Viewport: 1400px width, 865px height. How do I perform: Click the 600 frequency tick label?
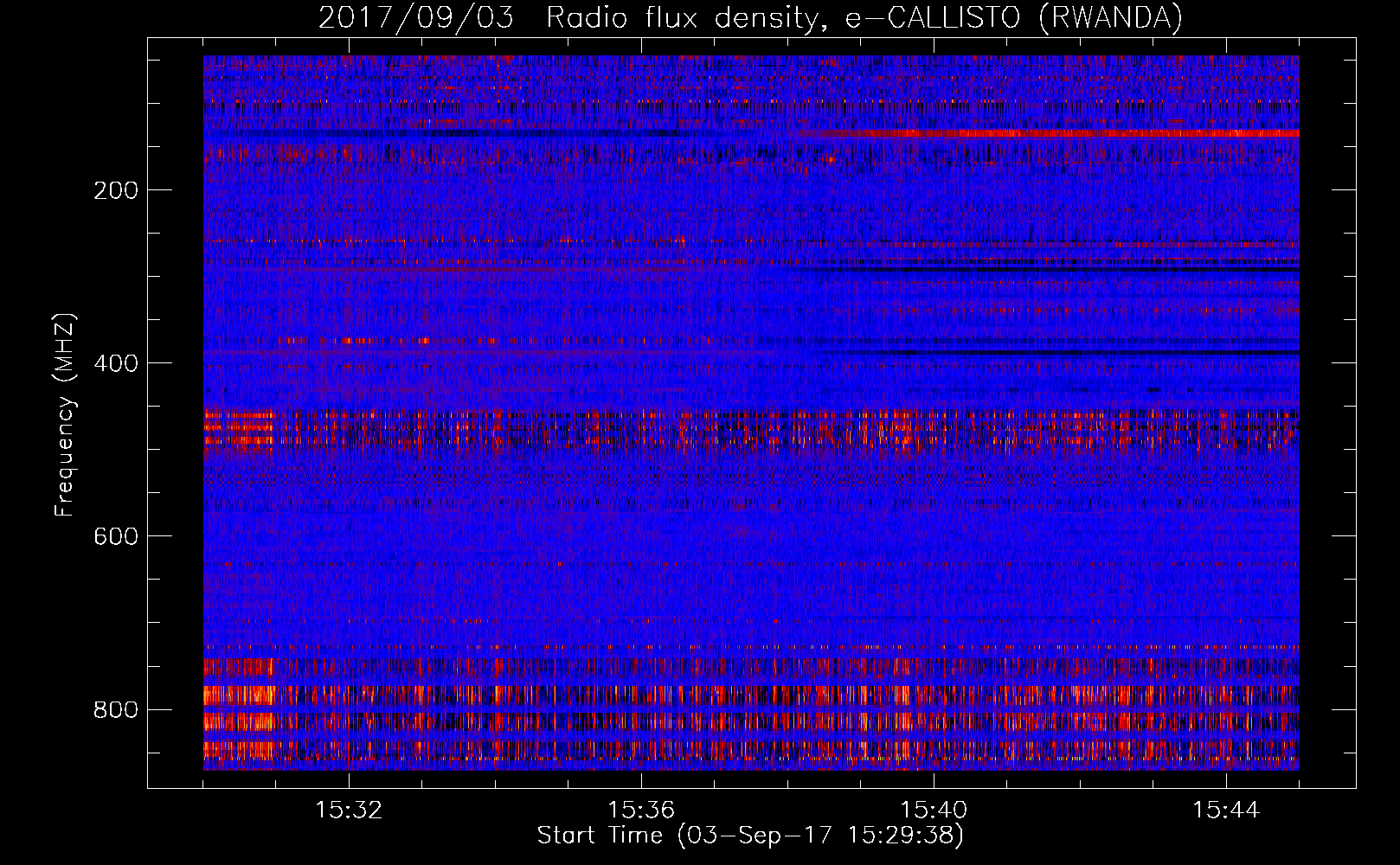[116, 536]
